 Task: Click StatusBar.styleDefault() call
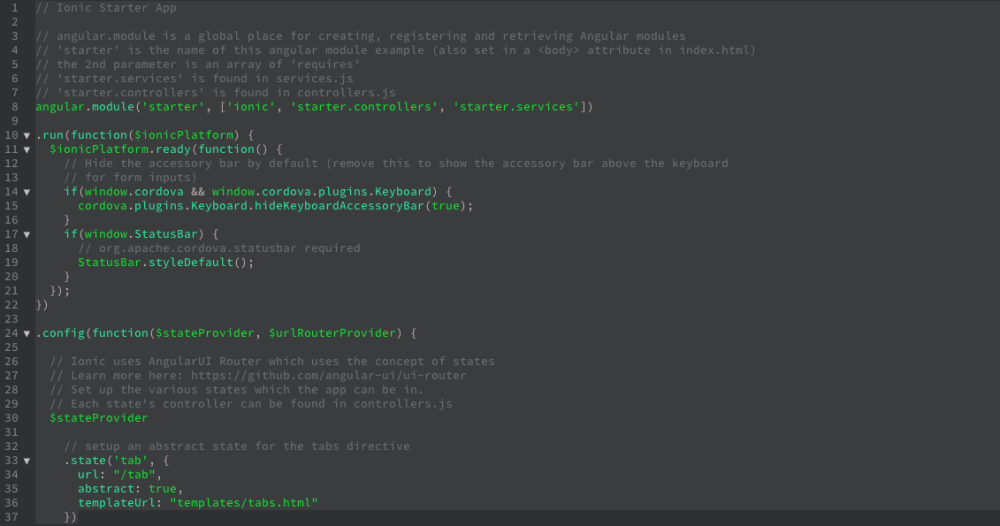pos(166,262)
